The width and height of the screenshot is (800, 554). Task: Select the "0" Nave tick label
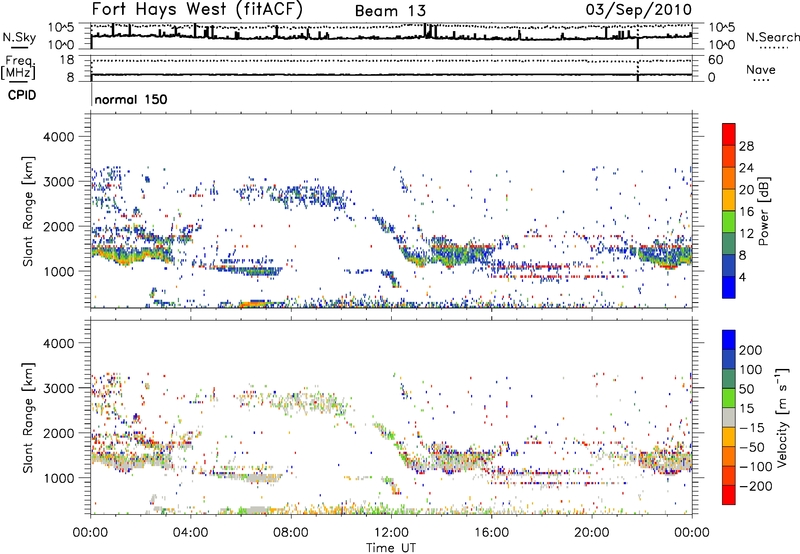pos(711,78)
